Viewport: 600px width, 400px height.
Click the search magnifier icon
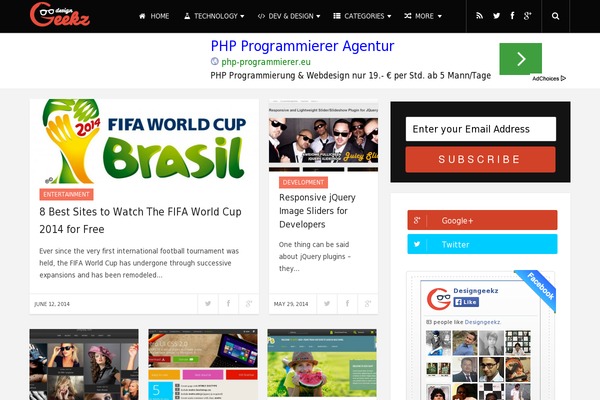pos(555,16)
